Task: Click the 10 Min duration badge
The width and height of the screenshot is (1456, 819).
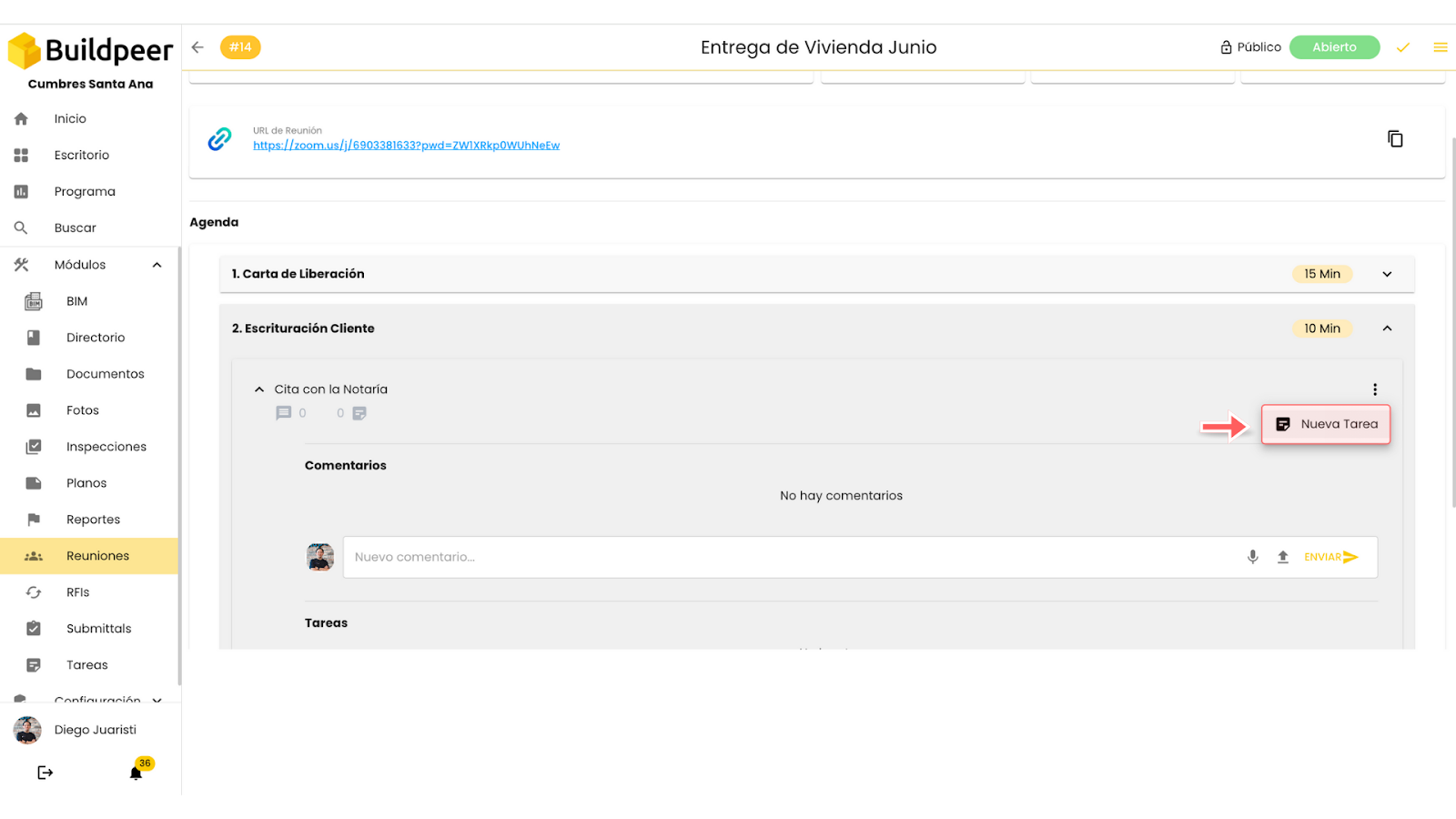Action: click(1322, 329)
